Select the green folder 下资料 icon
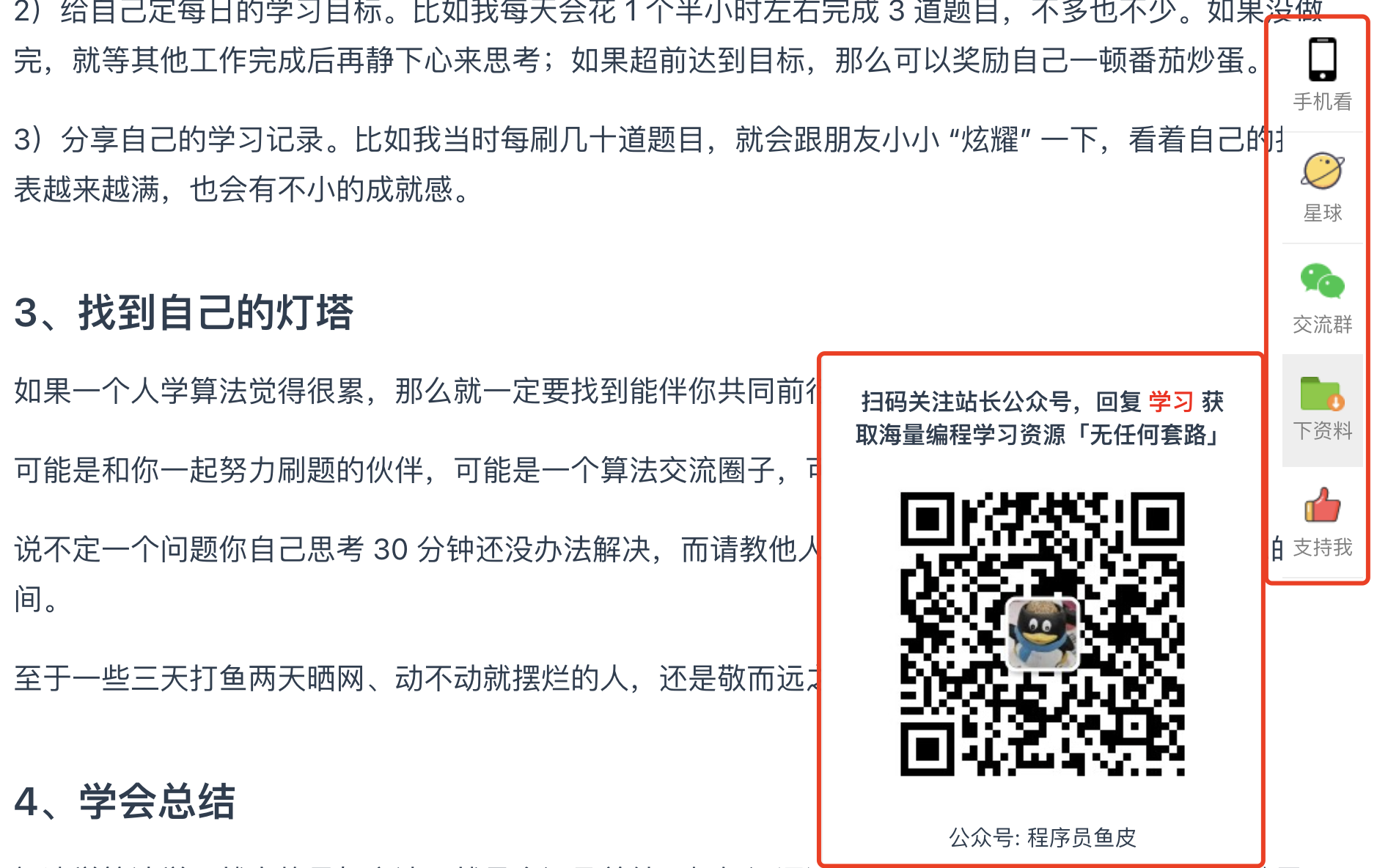1377x868 pixels. (x=1322, y=394)
